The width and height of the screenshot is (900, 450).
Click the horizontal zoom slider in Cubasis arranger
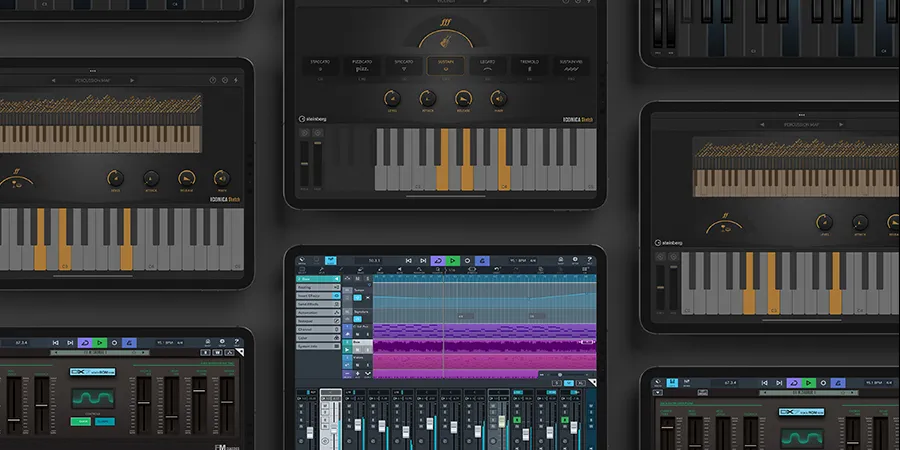560,375
